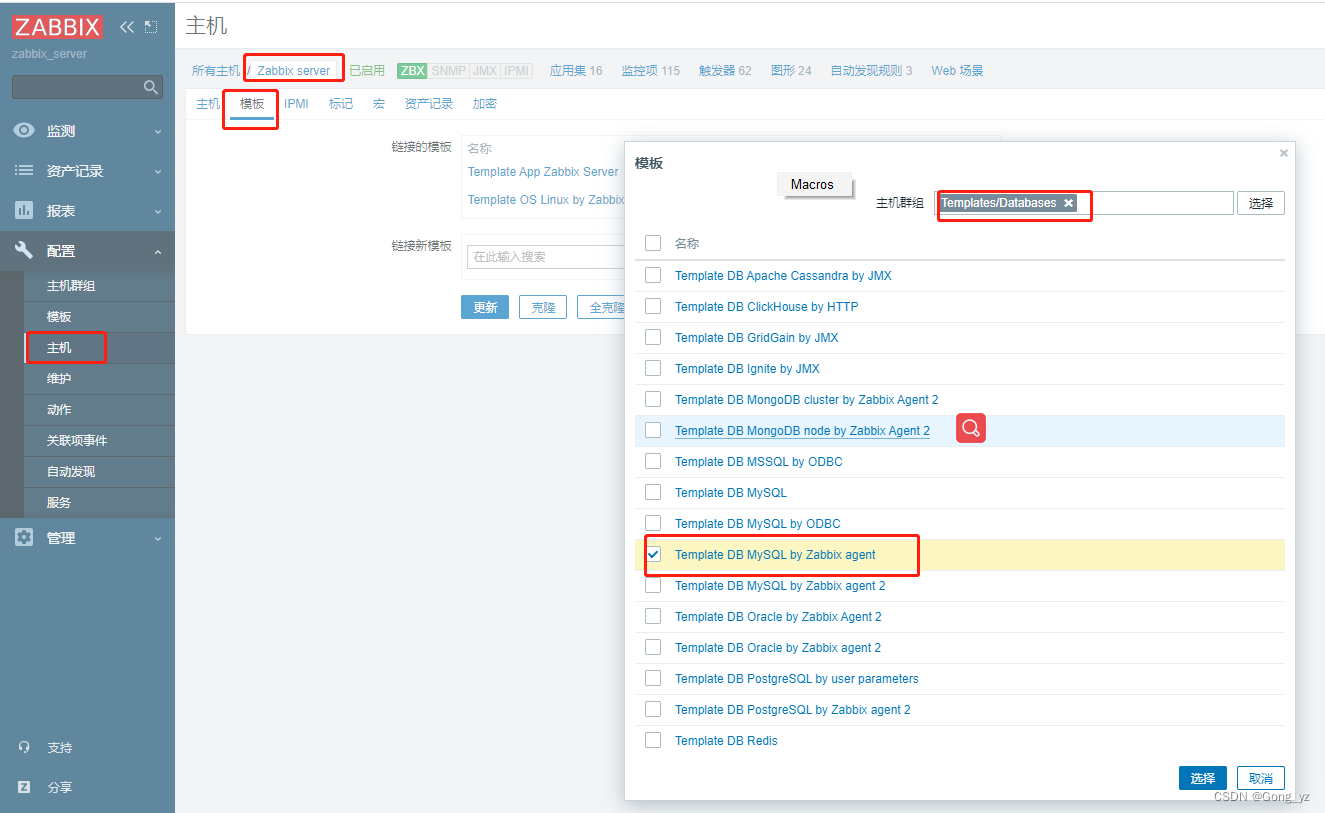Open the 资产记录 tab
The width and height of the screenshot is (1325, 813).
pos(429,104)
